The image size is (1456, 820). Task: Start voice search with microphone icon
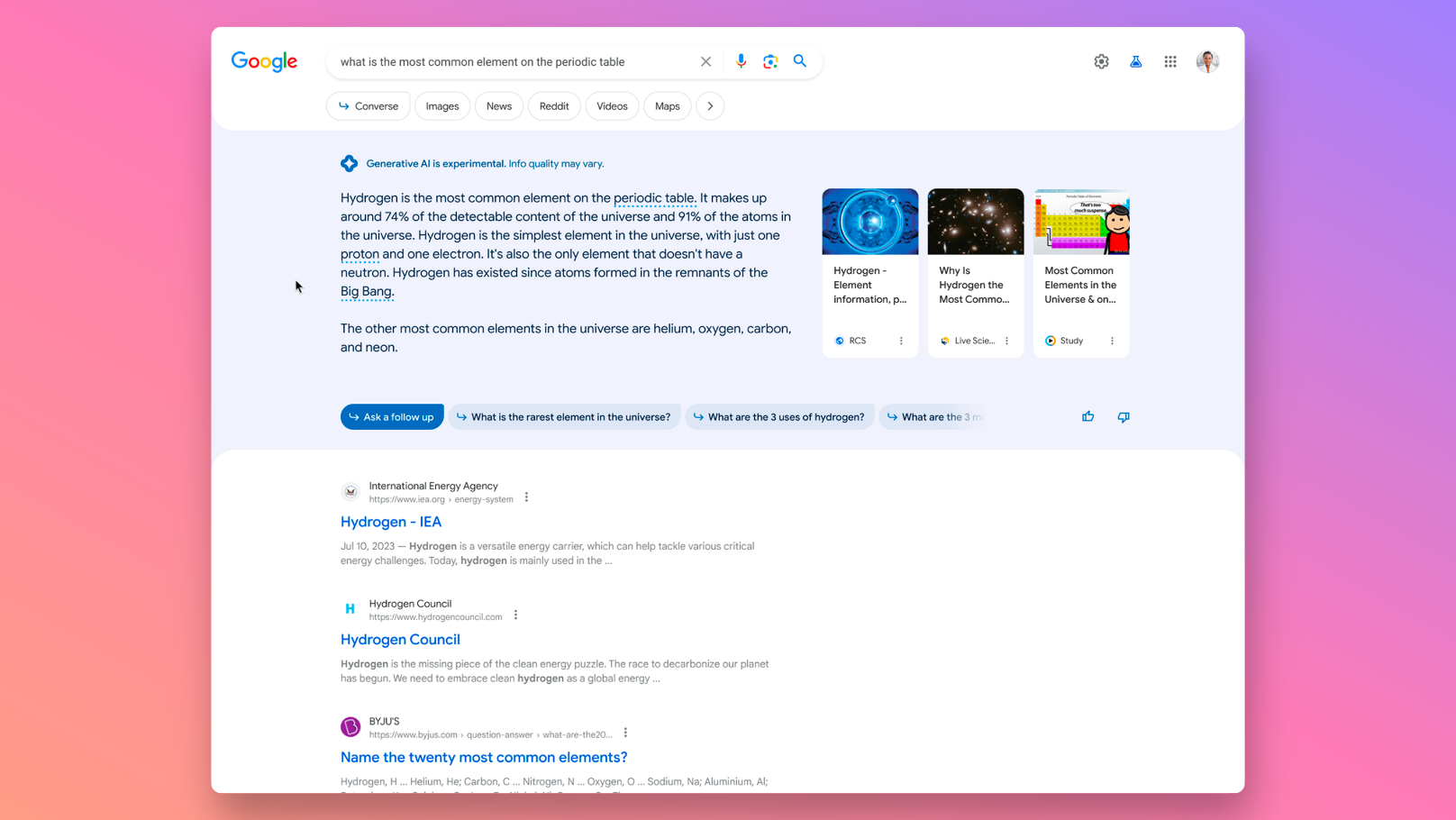(741, 61)
